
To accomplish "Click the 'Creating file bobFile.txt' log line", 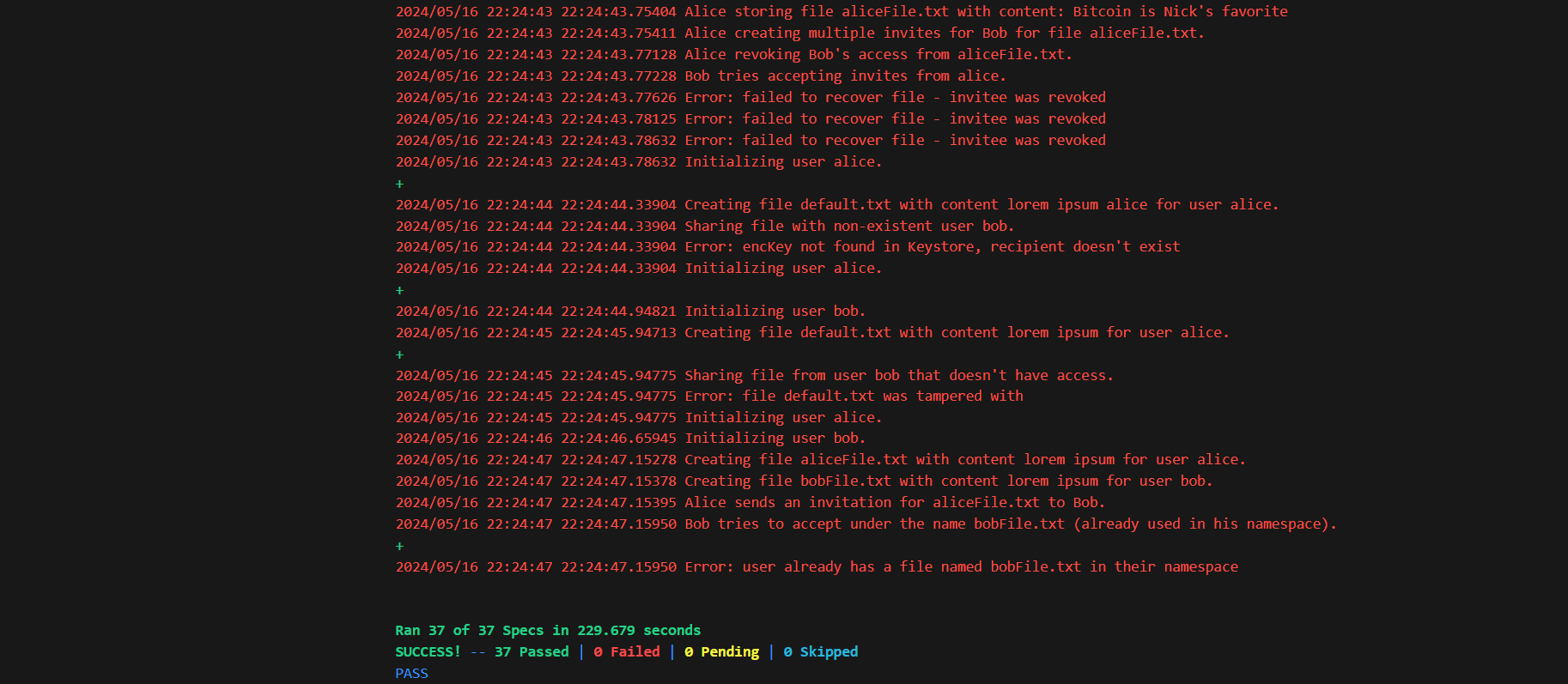I will coord(804,481).
